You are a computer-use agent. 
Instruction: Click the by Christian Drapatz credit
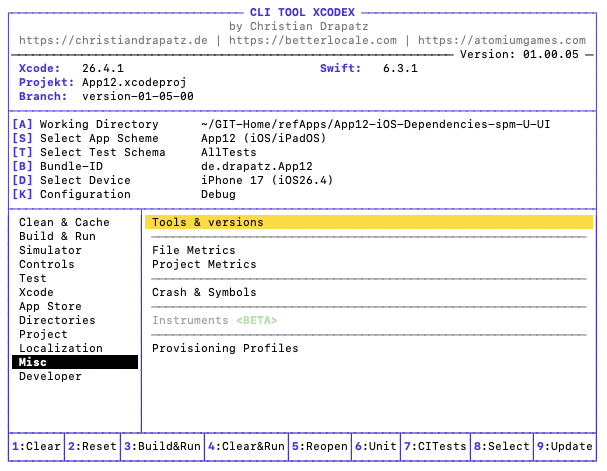point(298,26)
